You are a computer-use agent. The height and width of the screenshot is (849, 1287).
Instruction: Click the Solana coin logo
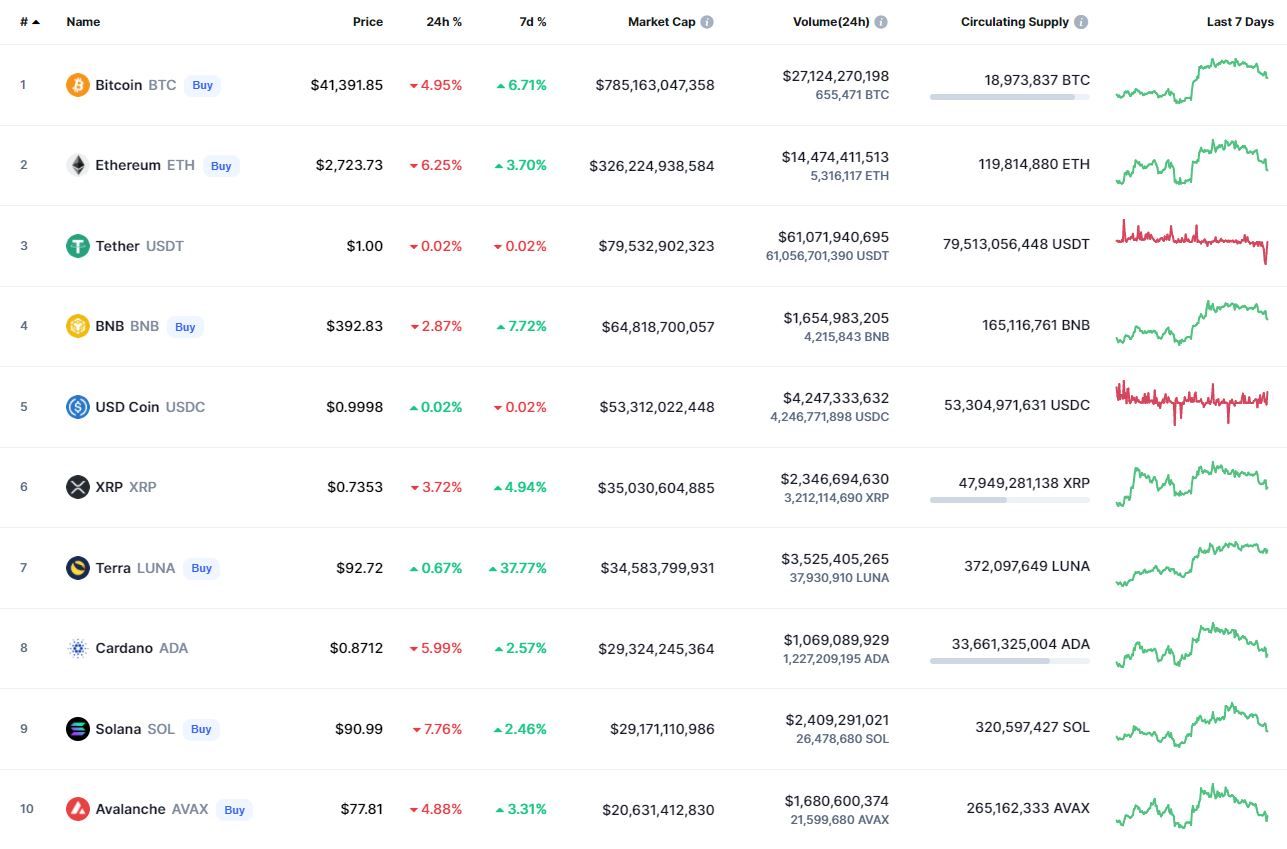[x=78, y=729]
